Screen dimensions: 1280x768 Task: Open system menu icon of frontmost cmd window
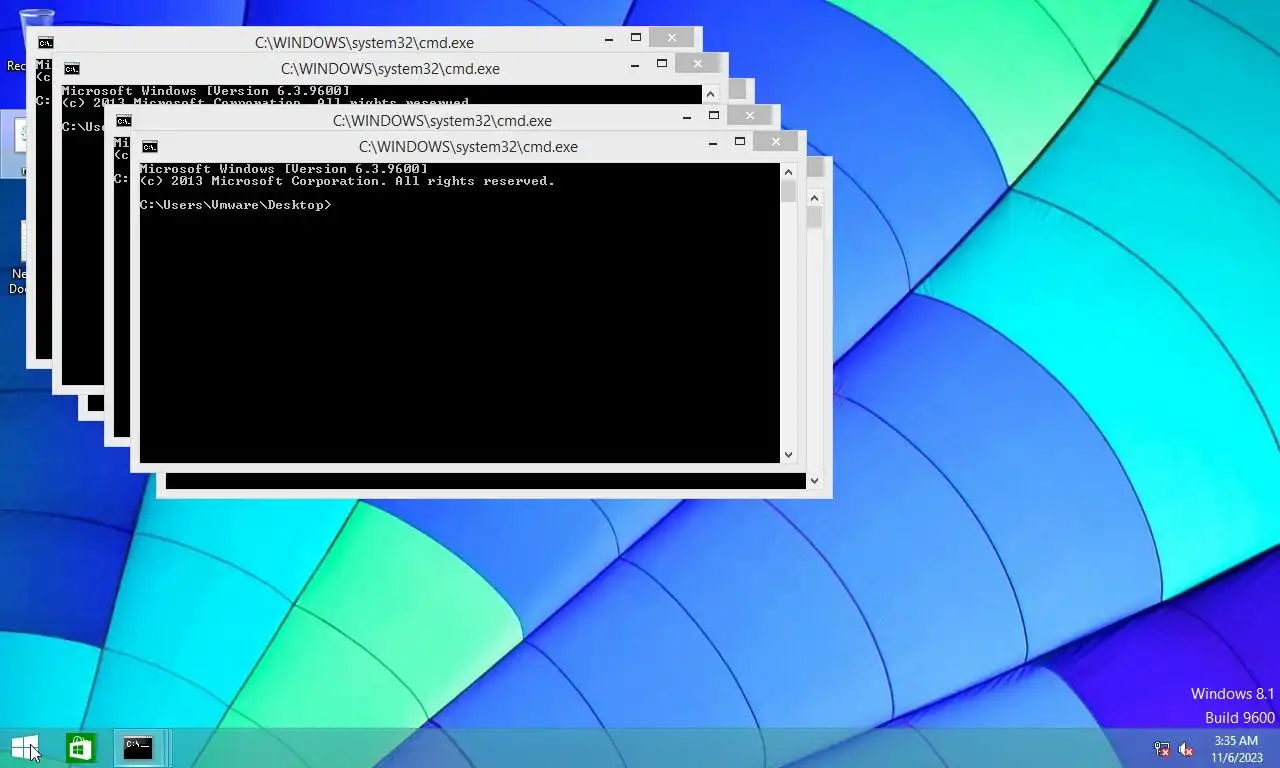pyautogui.click(x=150, y=147)
